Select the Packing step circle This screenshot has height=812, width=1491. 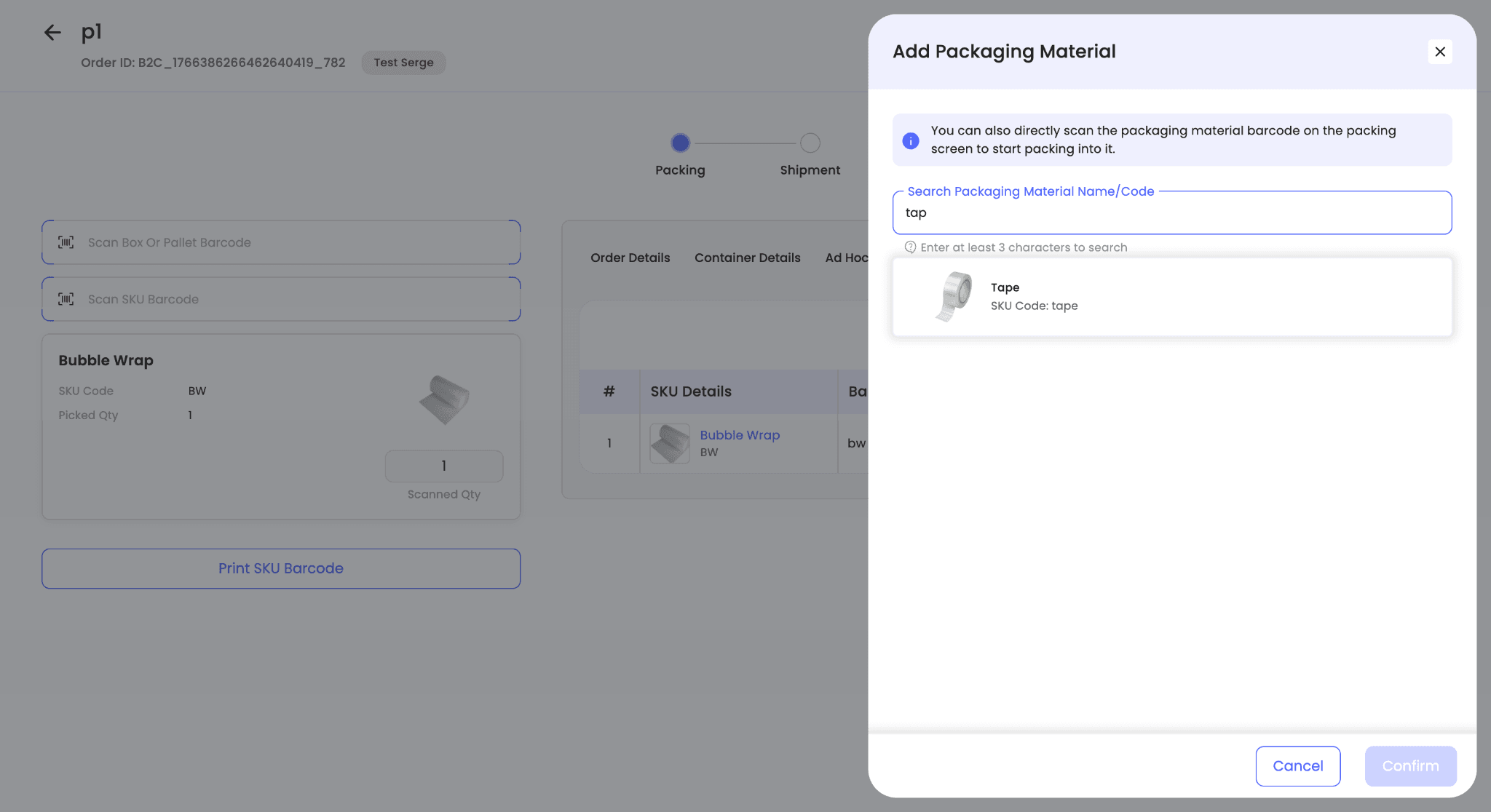pyautogui.click(x=680, y=143)
